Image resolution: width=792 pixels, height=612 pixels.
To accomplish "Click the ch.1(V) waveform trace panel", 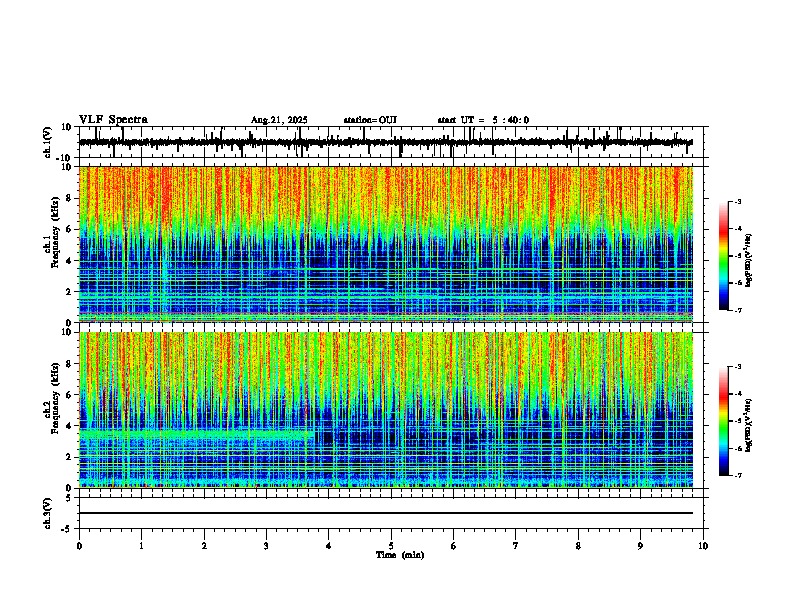I will click(x=391, y=142).
